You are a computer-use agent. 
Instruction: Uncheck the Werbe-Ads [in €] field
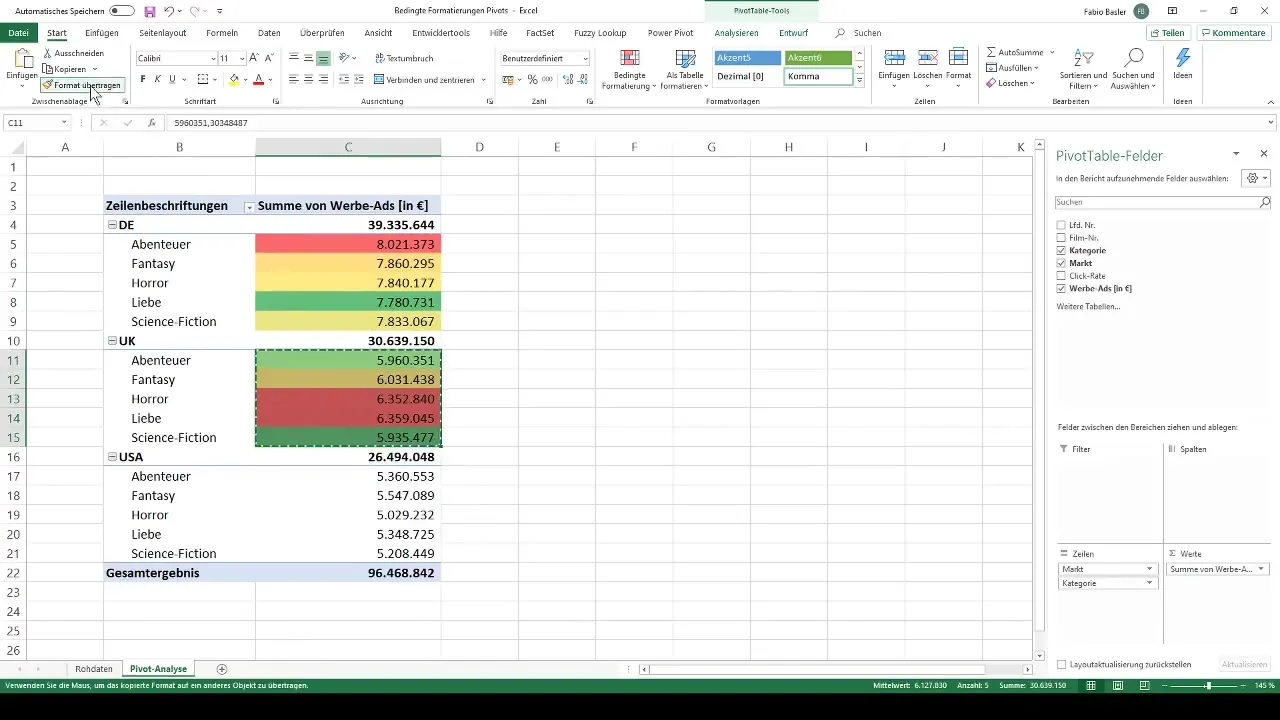click(x=1061, y=288)
